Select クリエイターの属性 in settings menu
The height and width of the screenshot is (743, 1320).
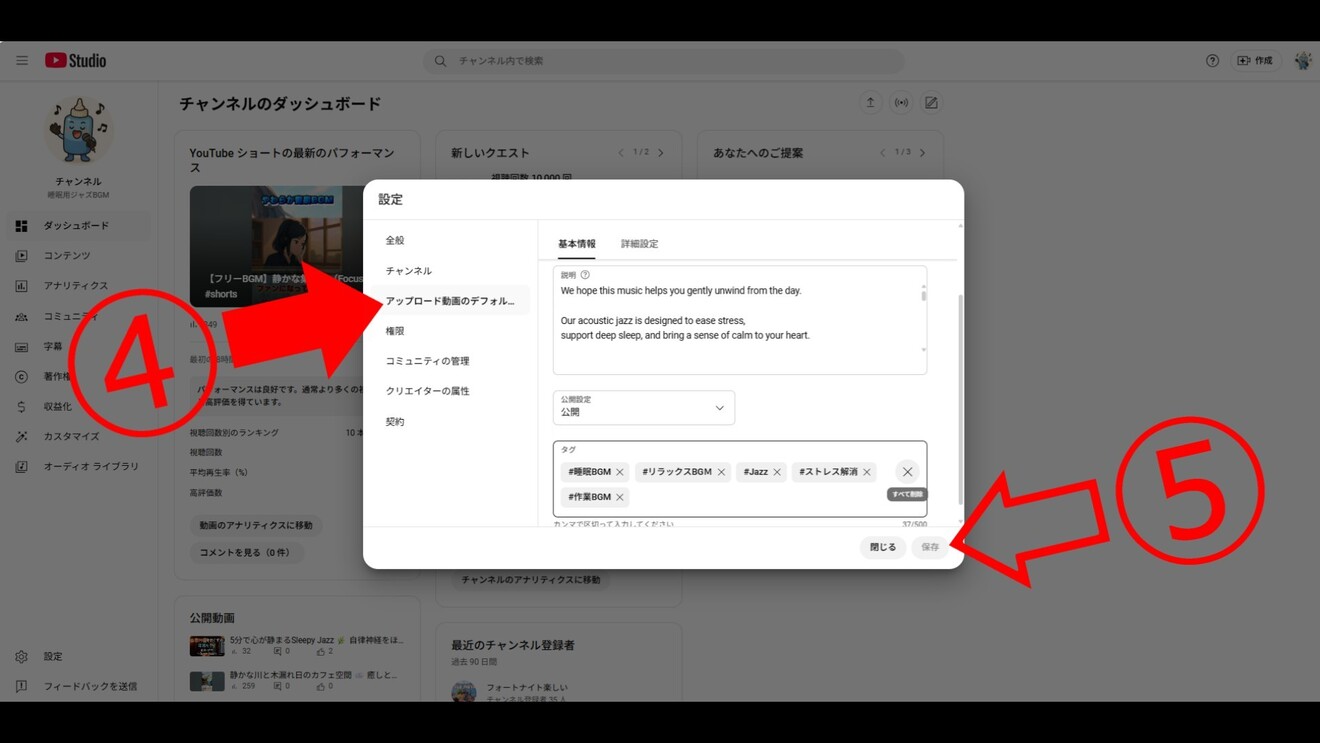[449, 391]
